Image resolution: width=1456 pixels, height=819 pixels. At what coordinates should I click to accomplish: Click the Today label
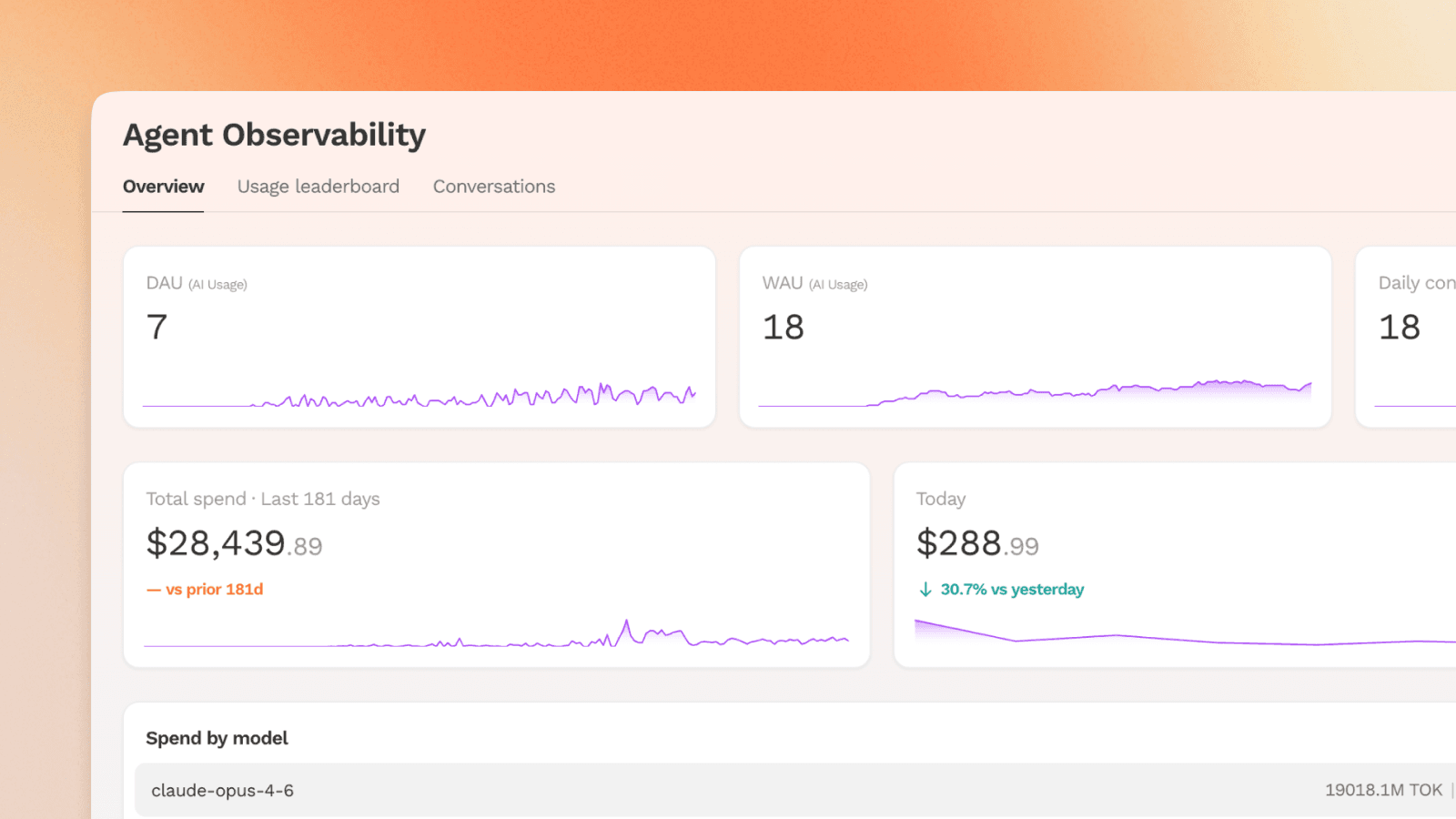tap(941, 499)
